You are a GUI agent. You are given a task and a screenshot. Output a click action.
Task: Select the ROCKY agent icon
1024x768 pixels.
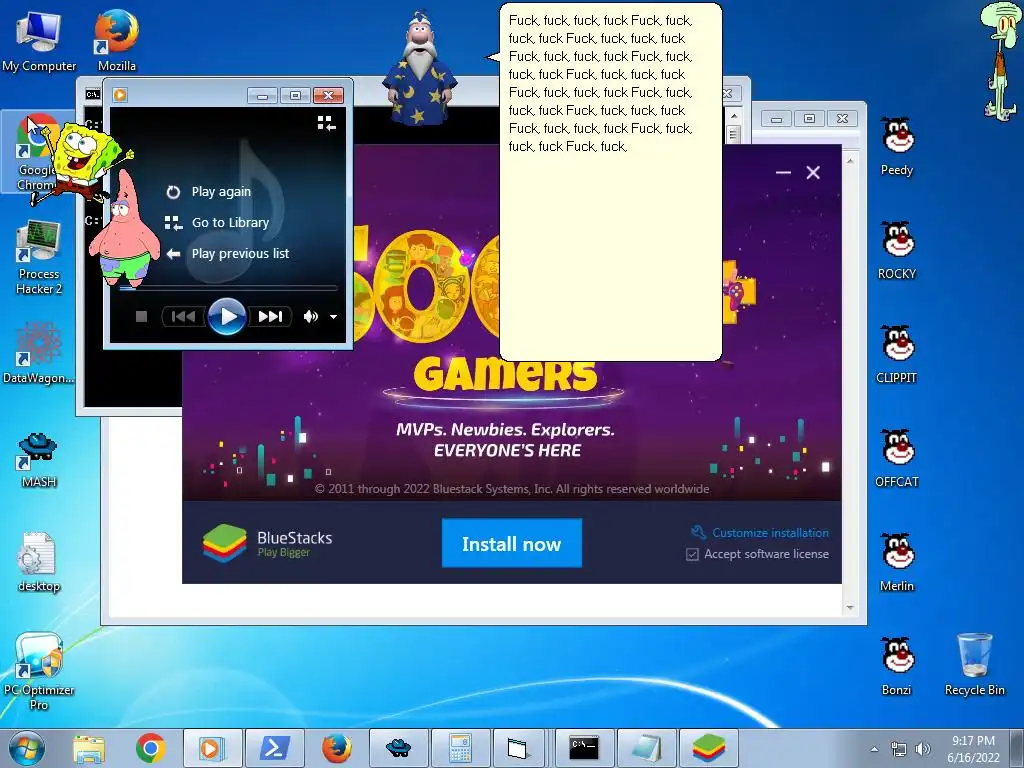[897, 251]
